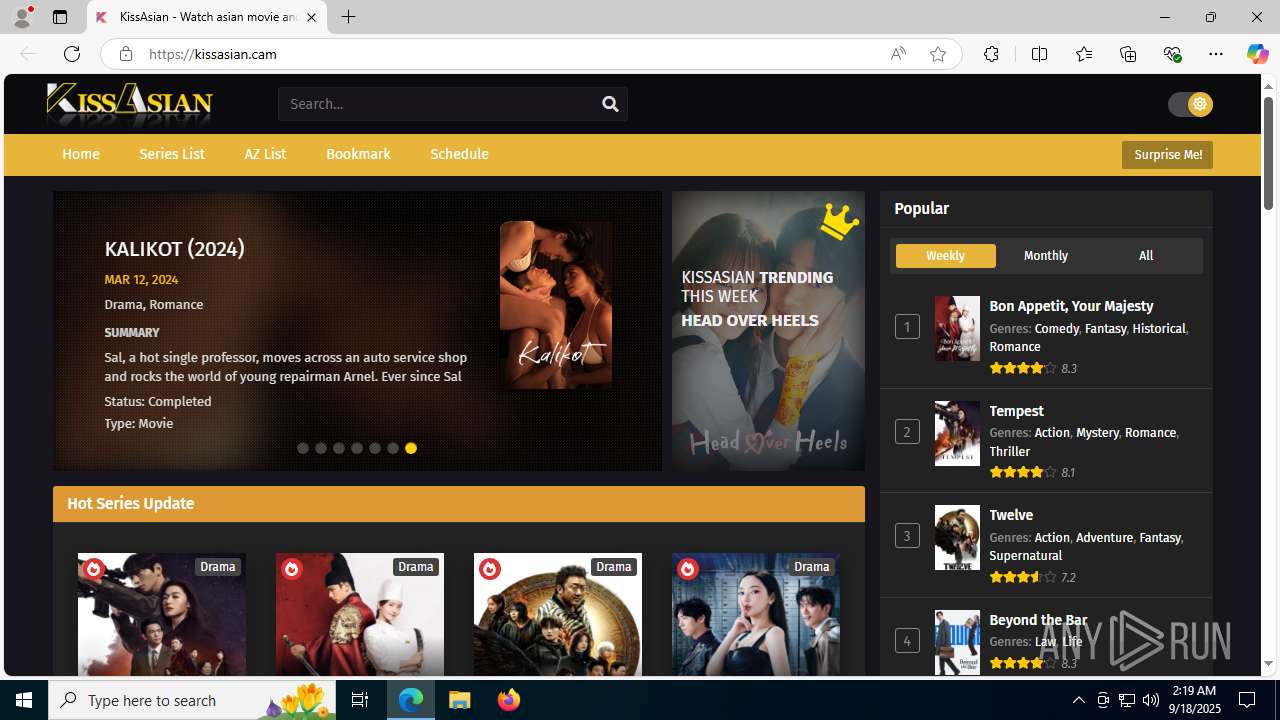Open the Series List page
1280x720 pixels.
point(172,154)
